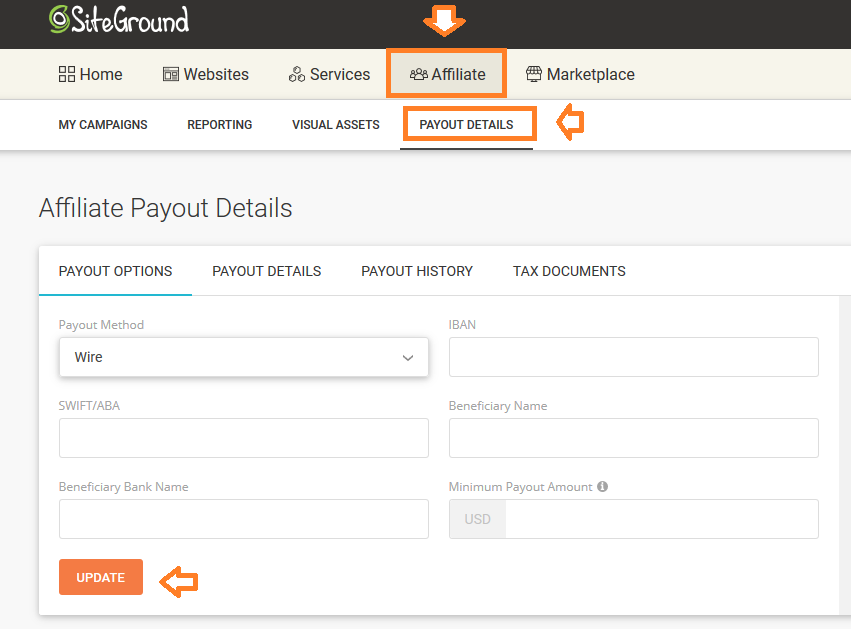The width and height of the screenshot is (851, 629).
Task: Open the Services menu
Action: (329, 74)
